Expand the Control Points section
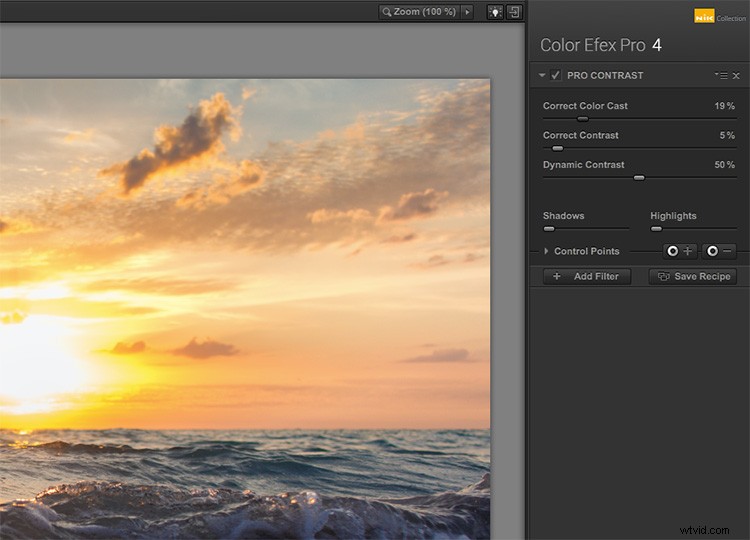The image size is (750, 540). coord(546,251)
